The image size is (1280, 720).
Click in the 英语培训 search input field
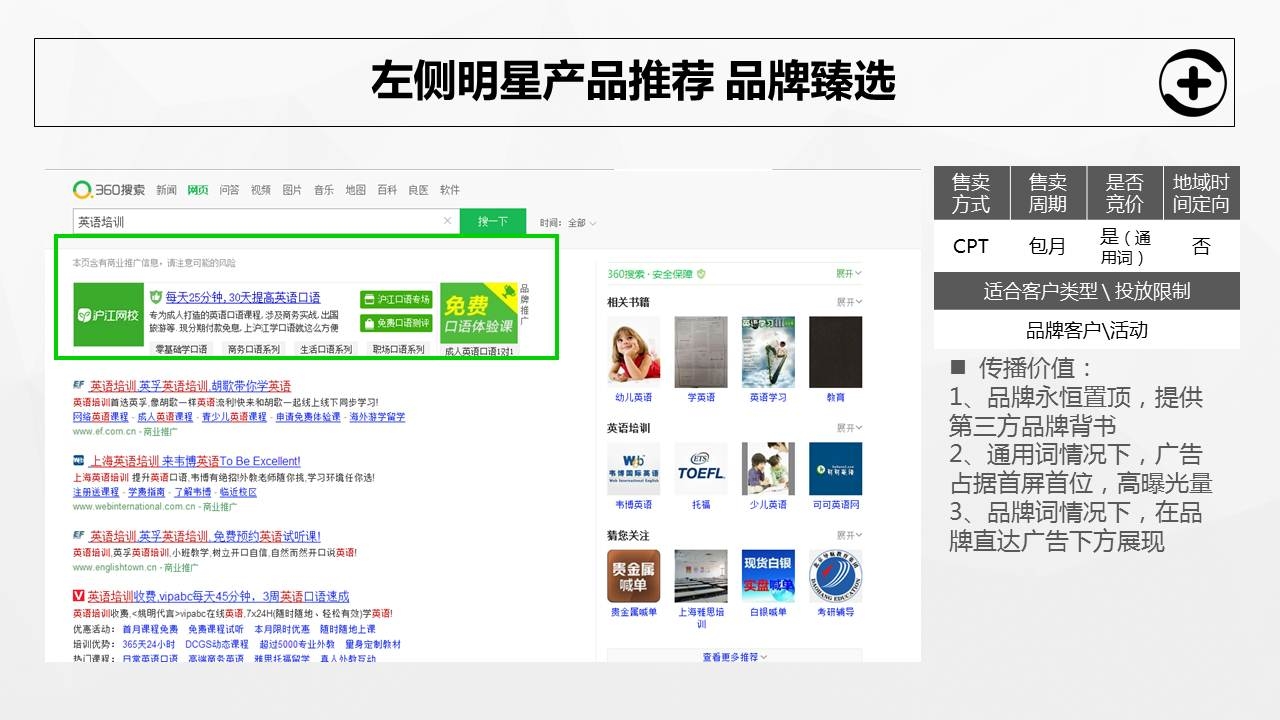click(x=255, y=221)
